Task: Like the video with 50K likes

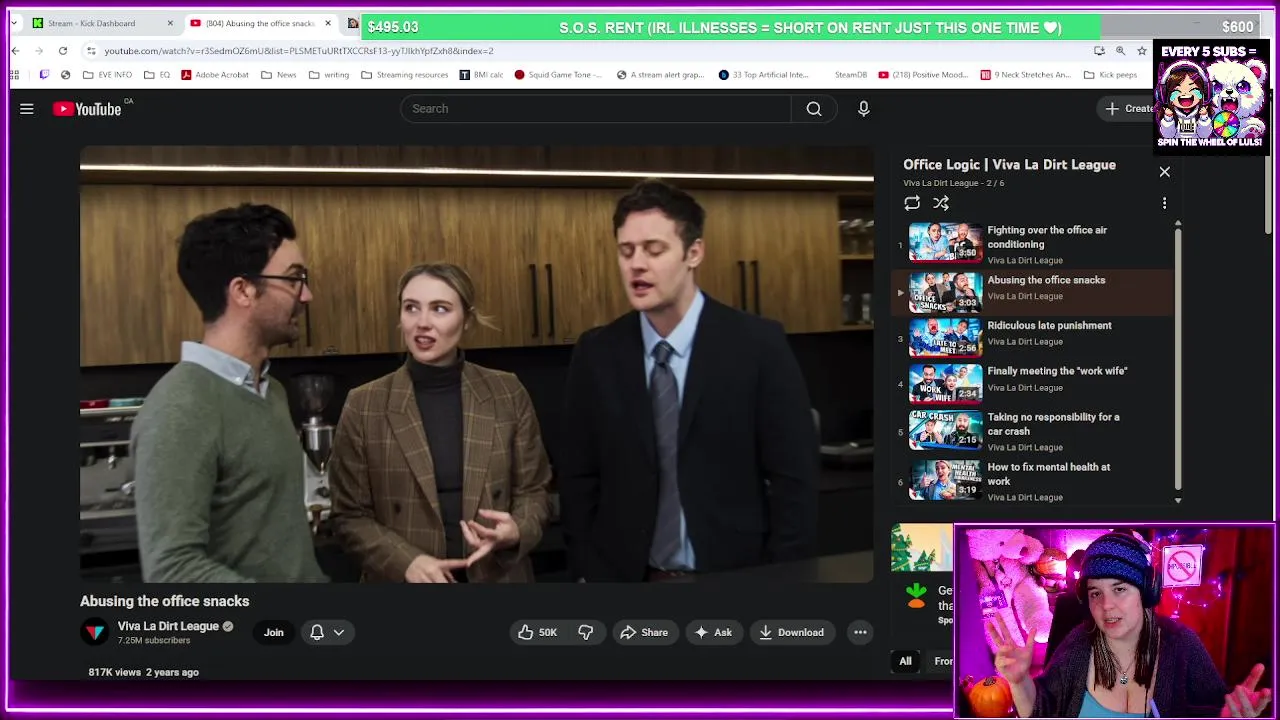Action: coord(537,632)
